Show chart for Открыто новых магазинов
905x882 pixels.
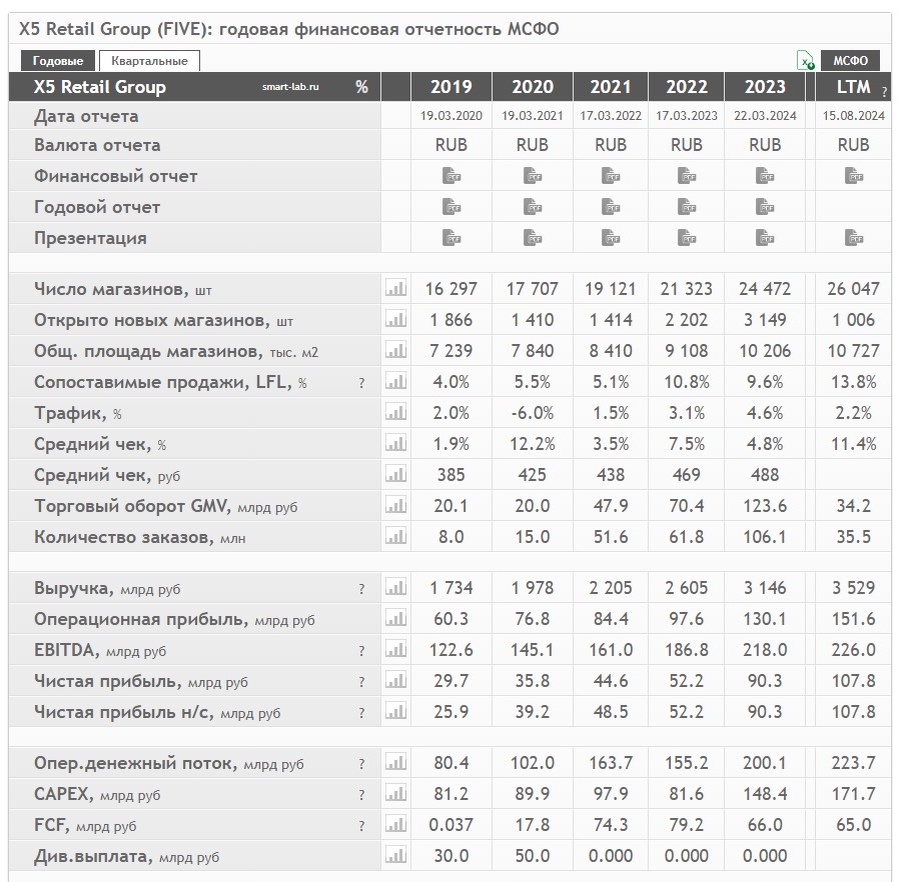pos(396,319)
